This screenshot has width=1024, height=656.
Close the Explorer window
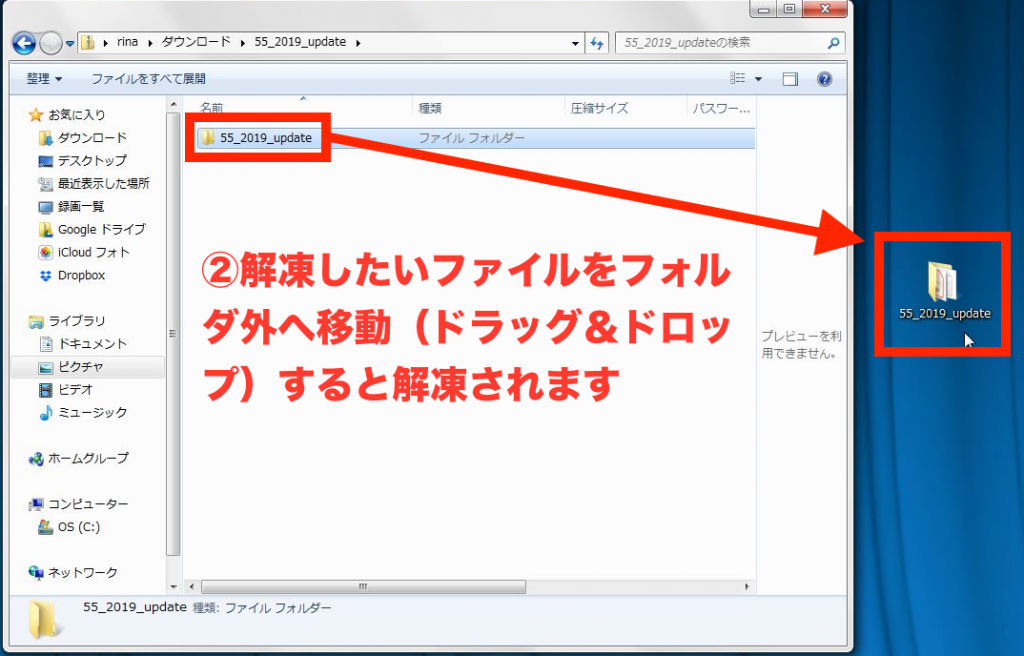825,9
